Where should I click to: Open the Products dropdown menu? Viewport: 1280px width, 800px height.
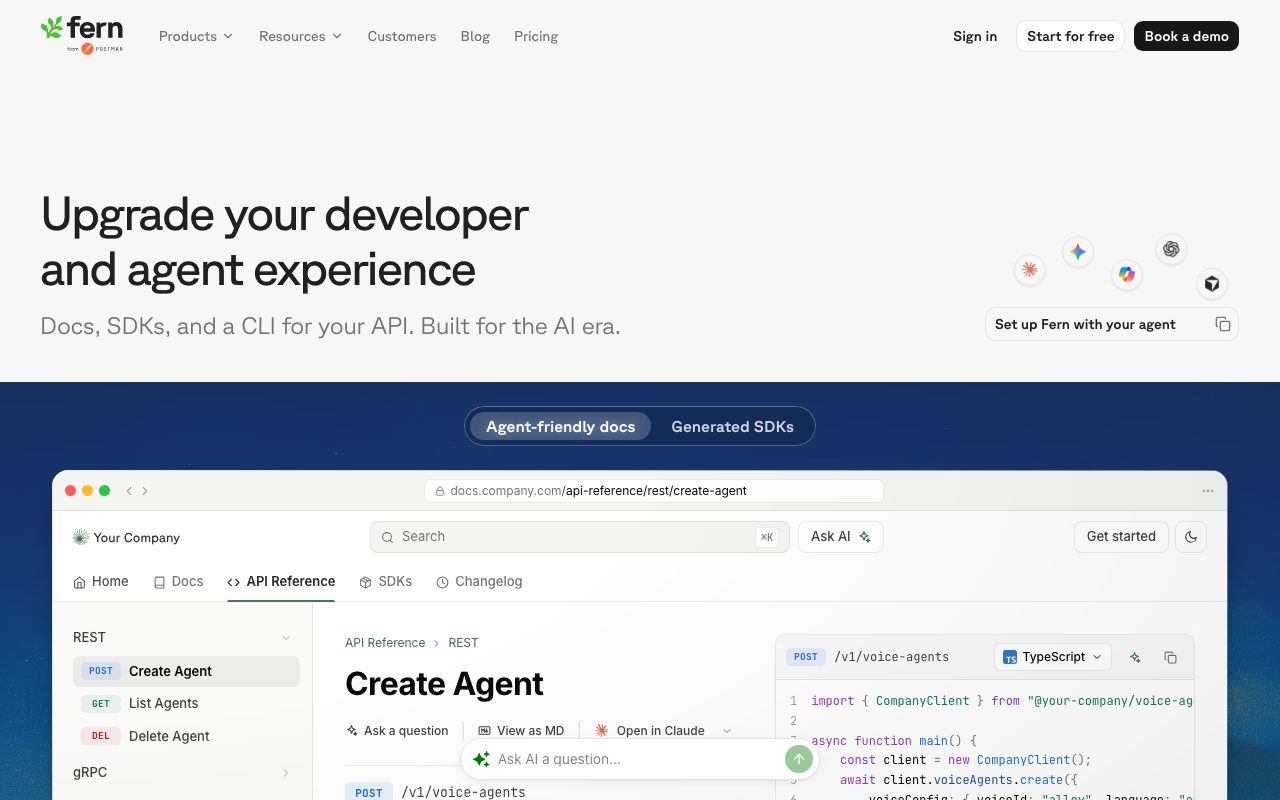(x=196, y=36)
